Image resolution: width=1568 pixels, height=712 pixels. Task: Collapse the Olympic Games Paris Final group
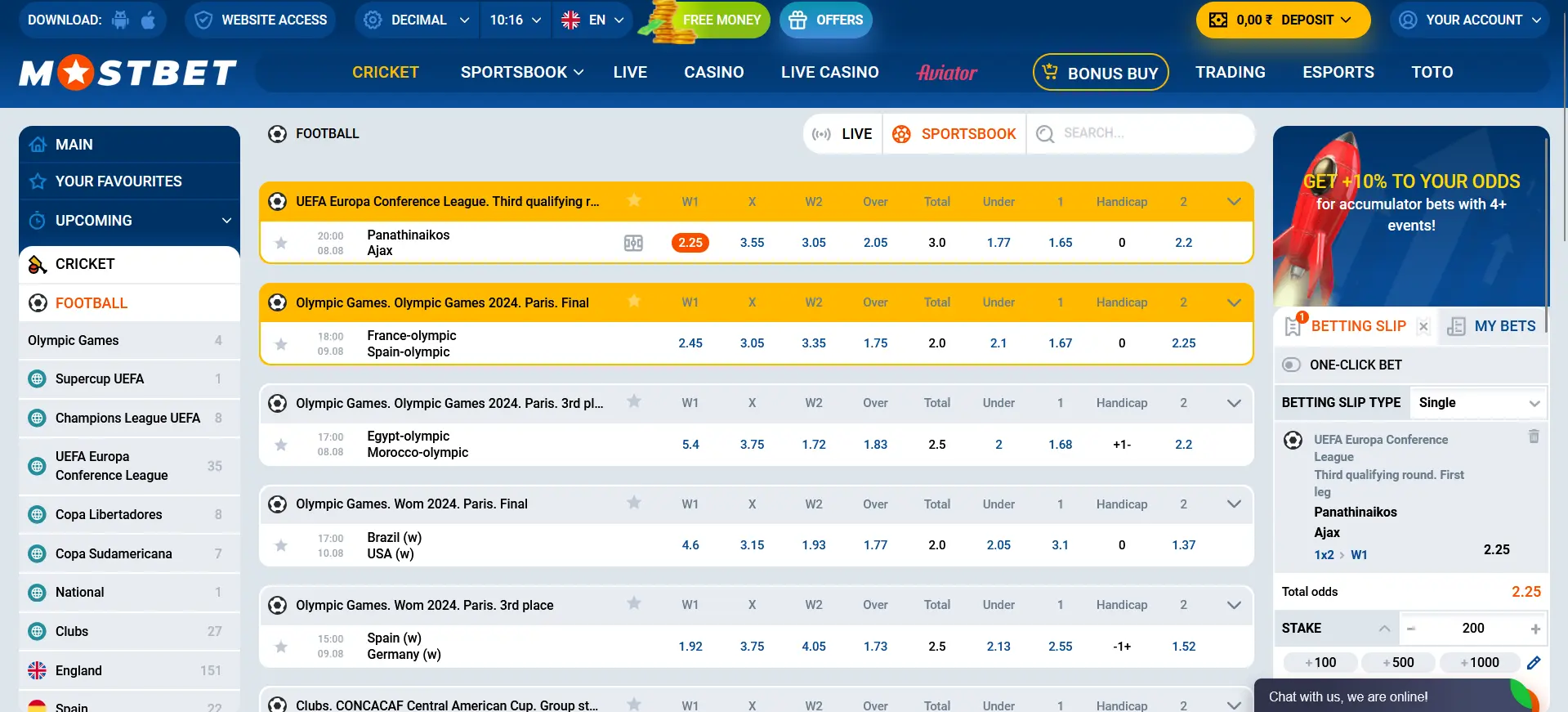click(x=1234, y=302)
